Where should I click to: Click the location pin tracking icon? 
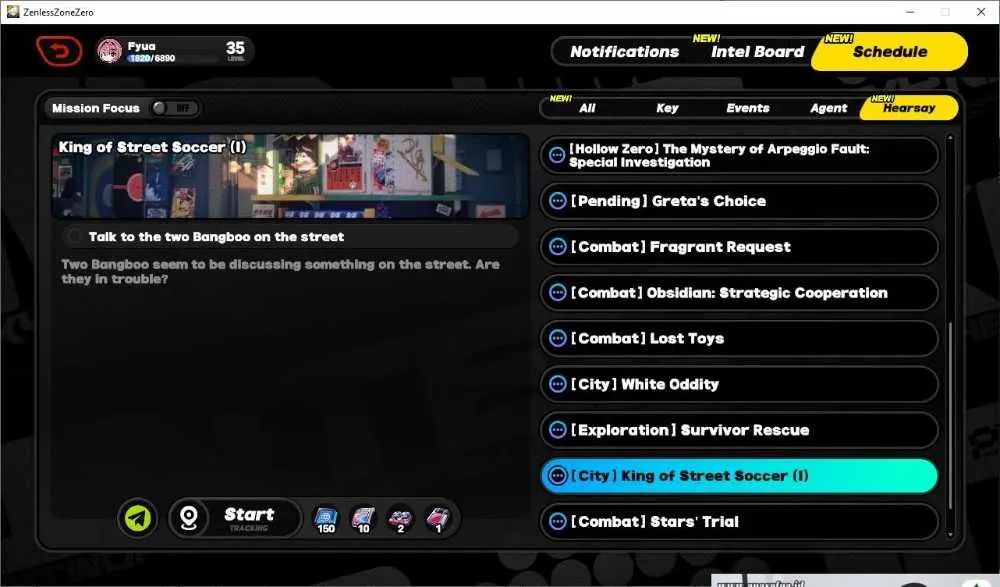coord(189,517)
